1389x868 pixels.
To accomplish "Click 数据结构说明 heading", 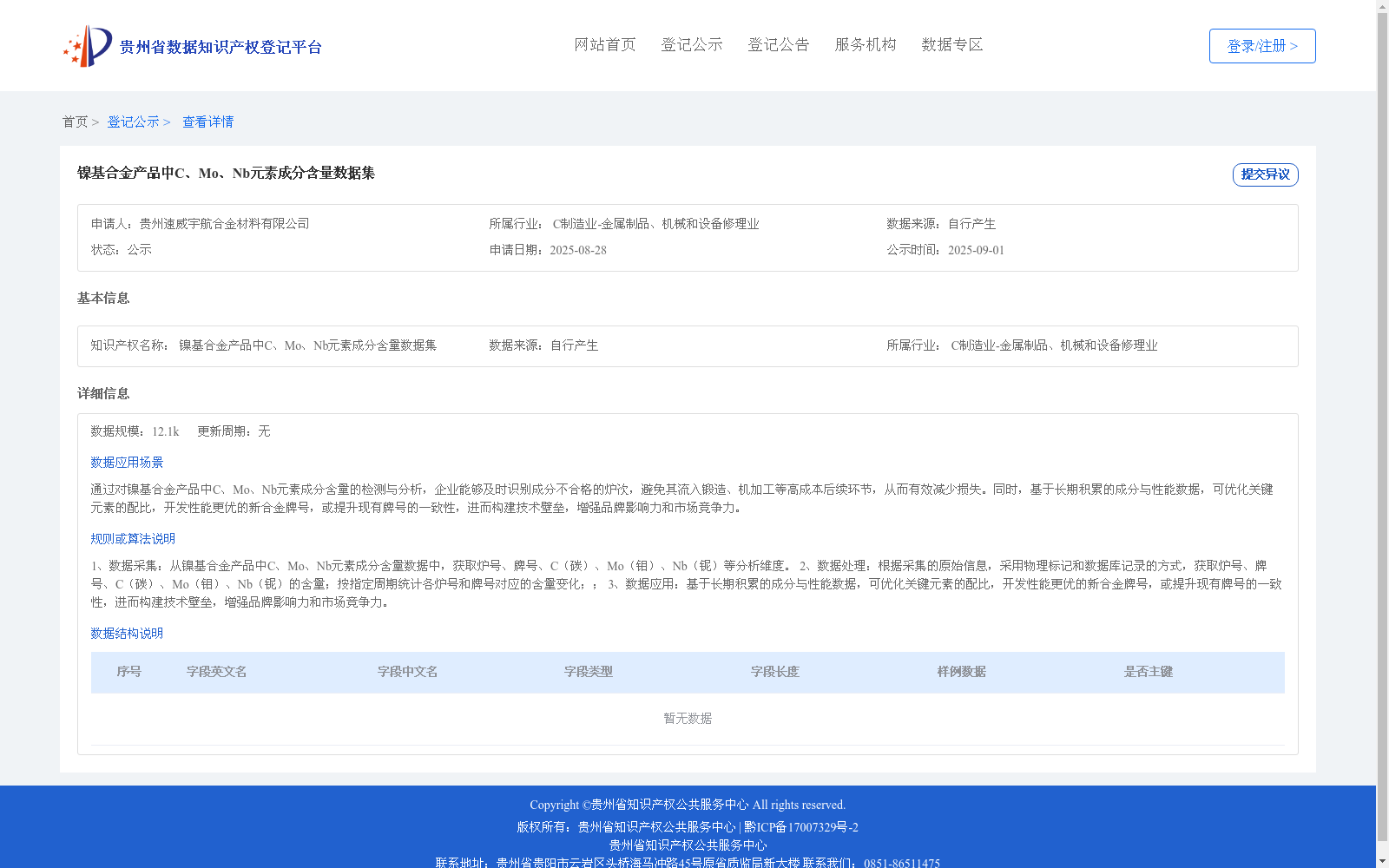I will [x=127, y=634].
